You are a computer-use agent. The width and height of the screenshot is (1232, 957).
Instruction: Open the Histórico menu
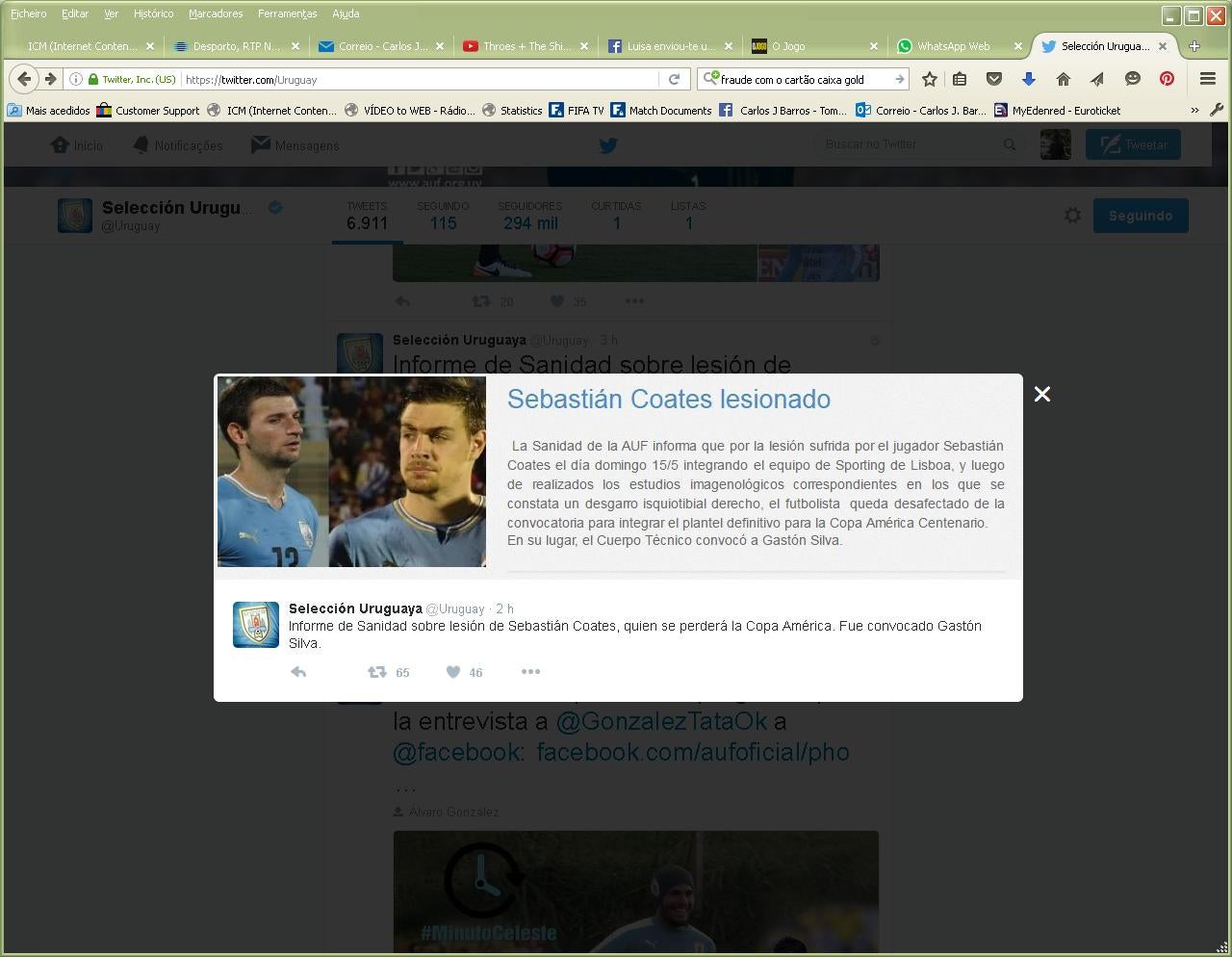(x=153, y=13)
